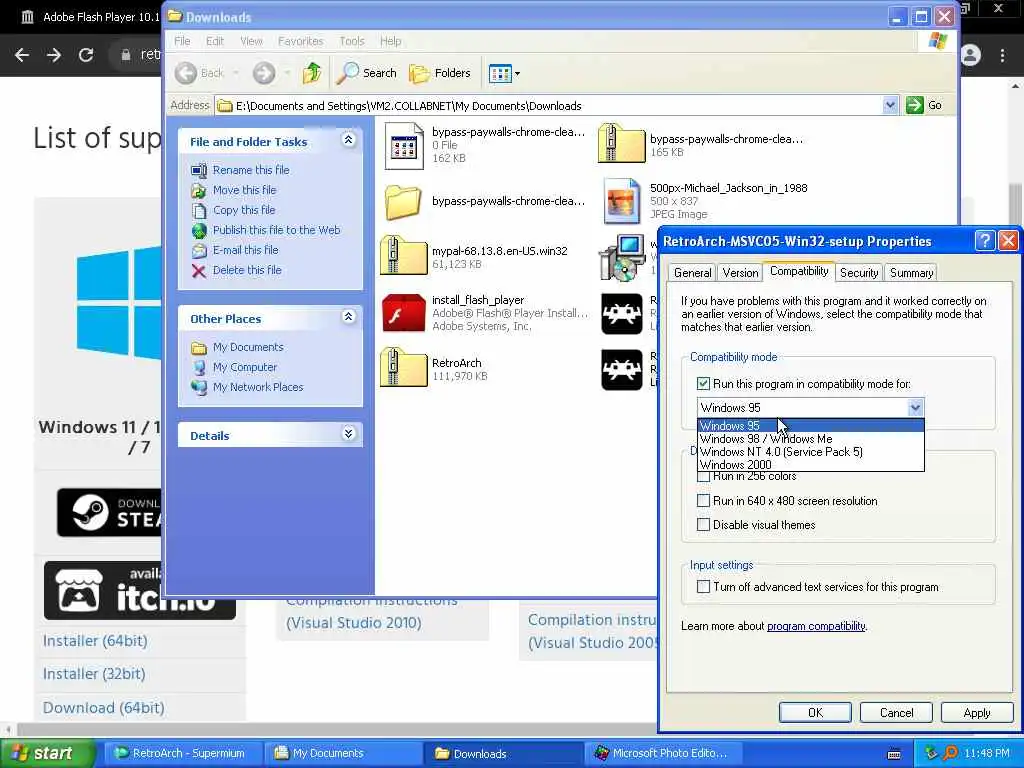Open the File menu in Downloads window

coord(182,41)
